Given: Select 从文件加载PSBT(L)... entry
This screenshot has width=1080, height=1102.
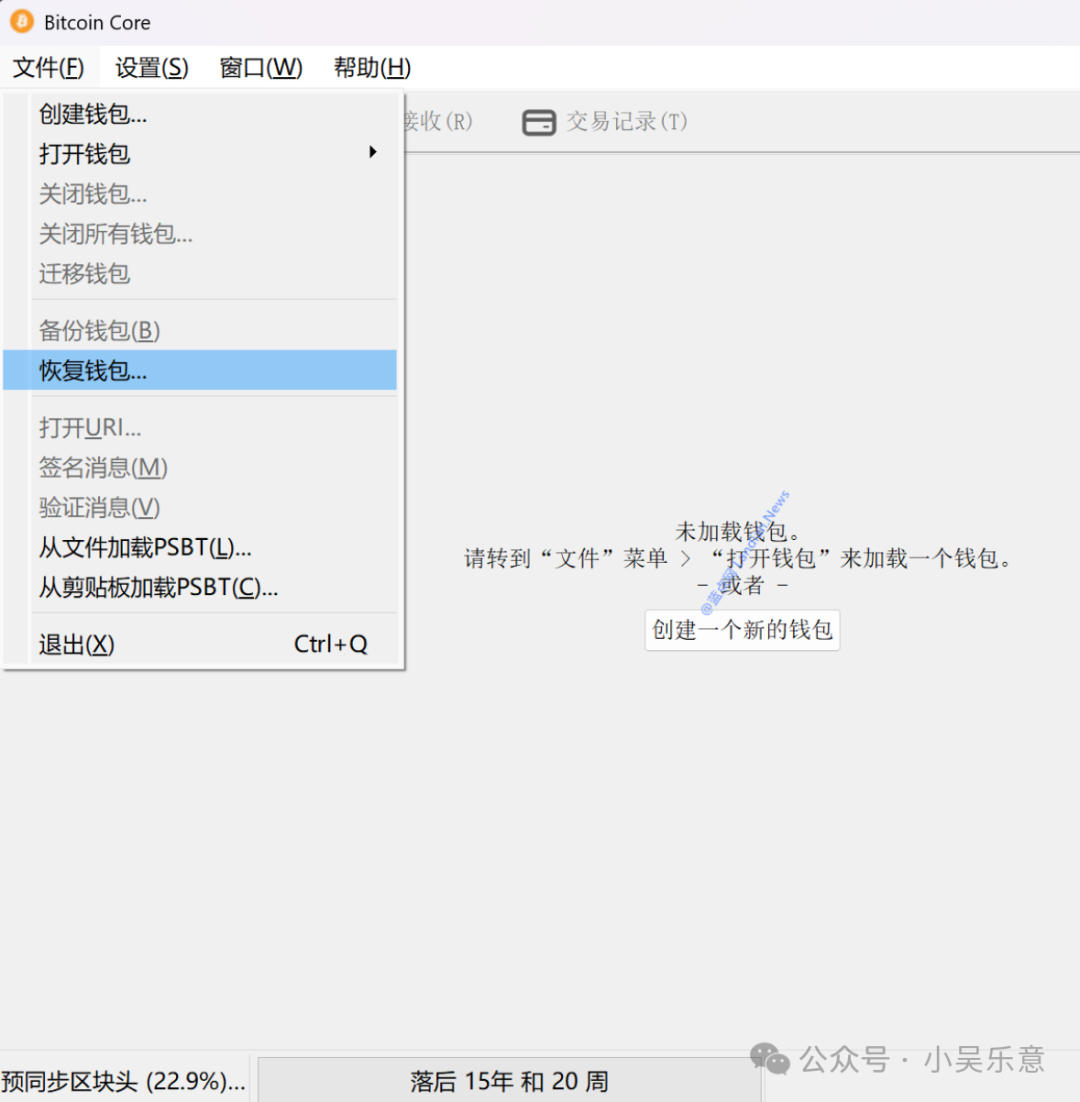Looking at the screenshot, I should 200,547.
